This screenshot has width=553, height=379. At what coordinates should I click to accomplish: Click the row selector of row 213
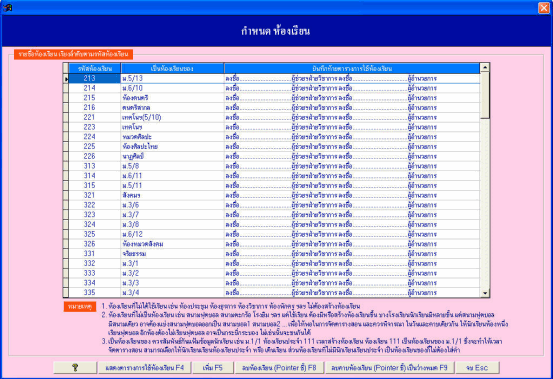coord(66,78)
